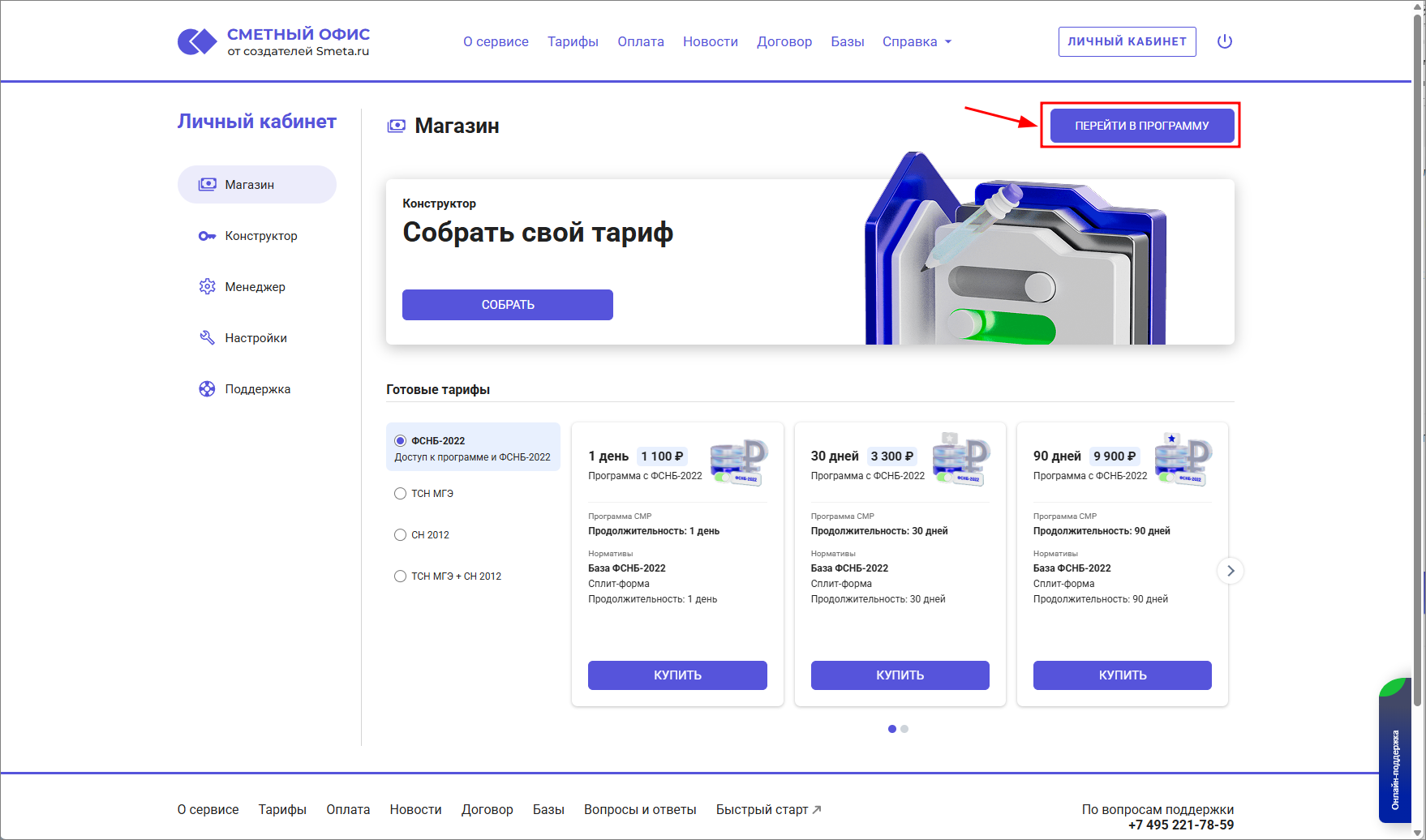Click the Личный кабинет sidebar heading
Image resolution: width=1426 pixels, height=840 pixels.
point(257,122)
